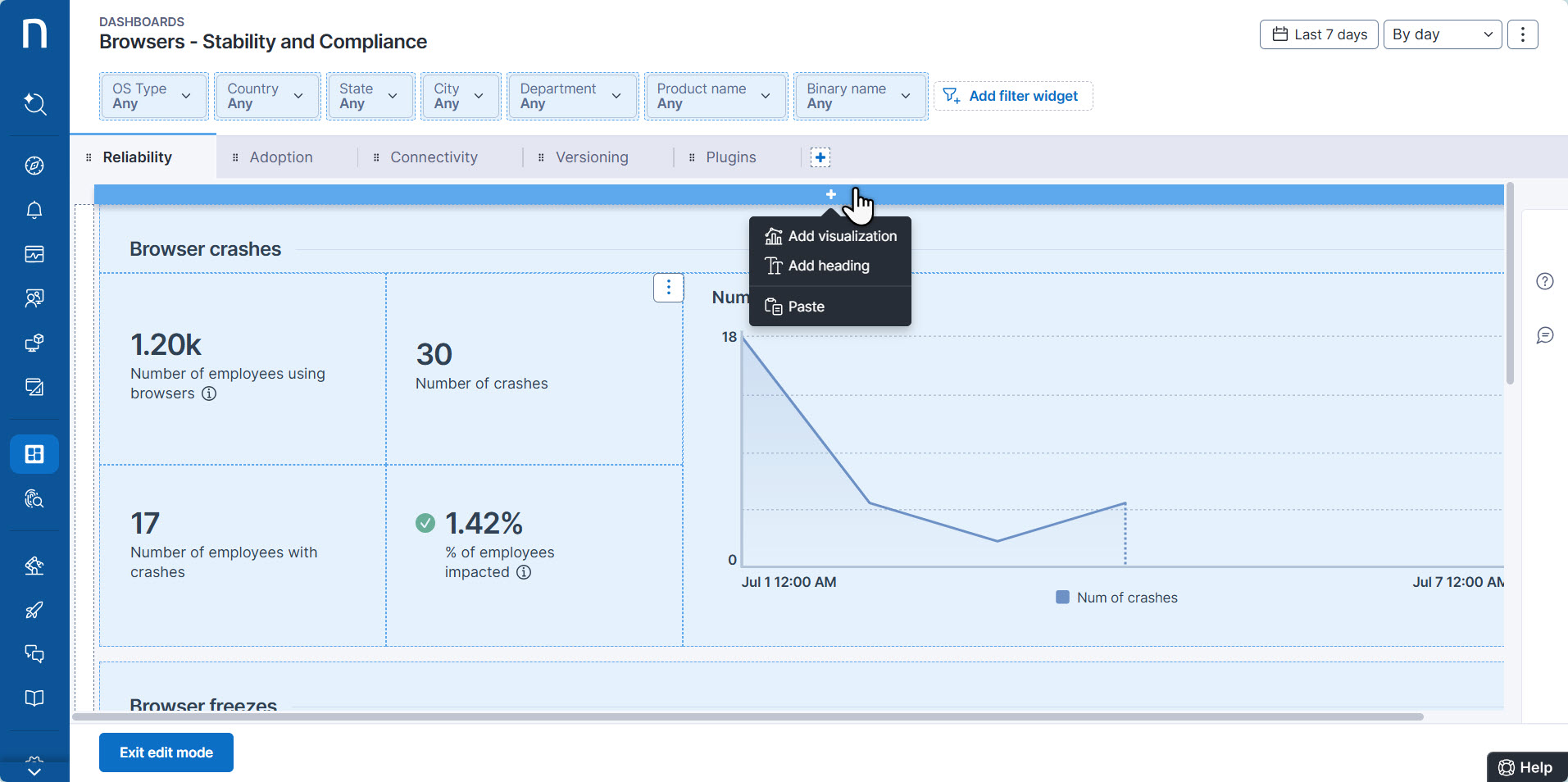The width and height of the screenshot is (1568, 782).
Task: Open the three-dot menu at top right
Action: pos(1522,34)
